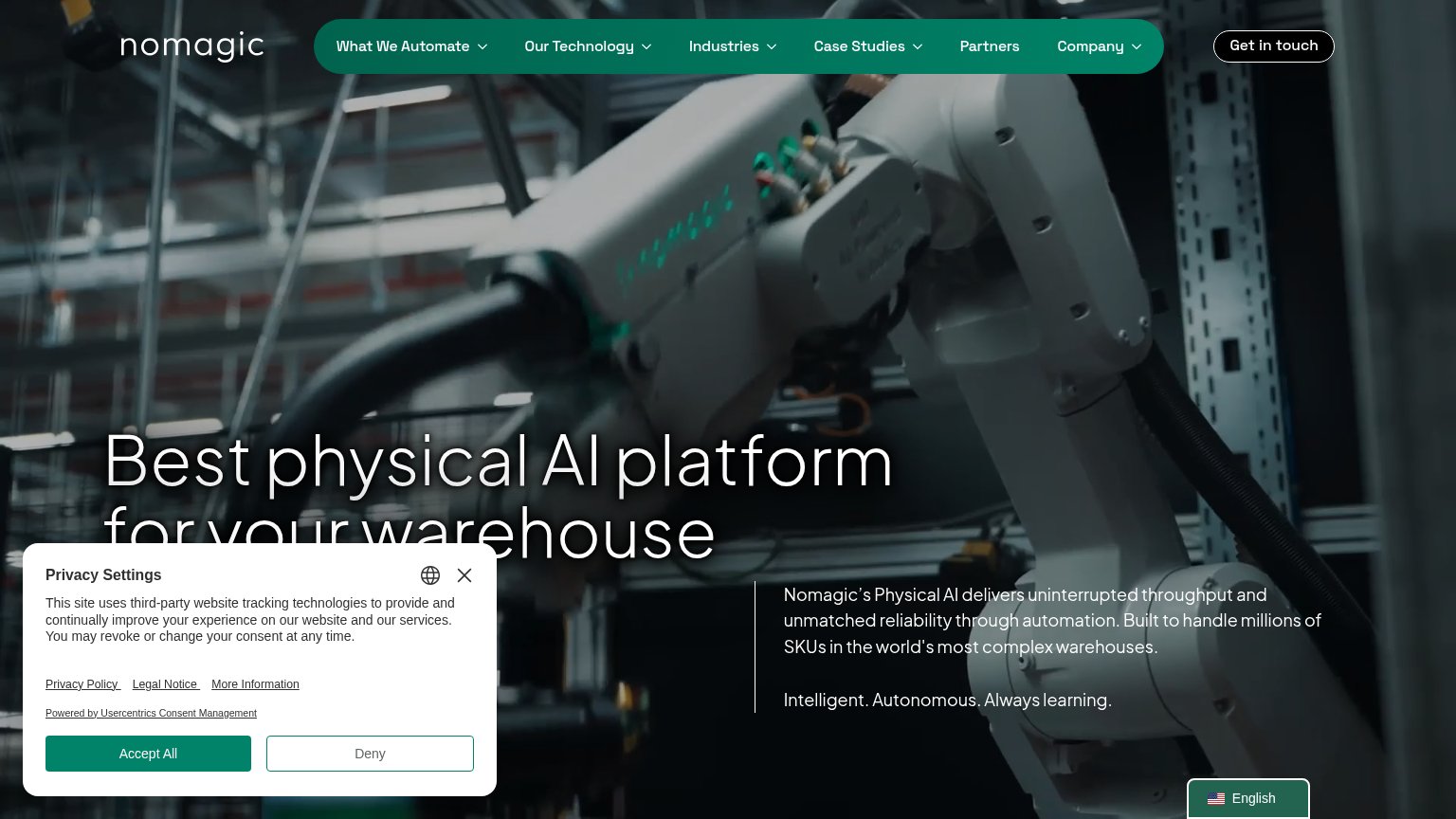1456x819 pixels.
Task: Click the Get in touch button
Action: (x=1274, y=46)
